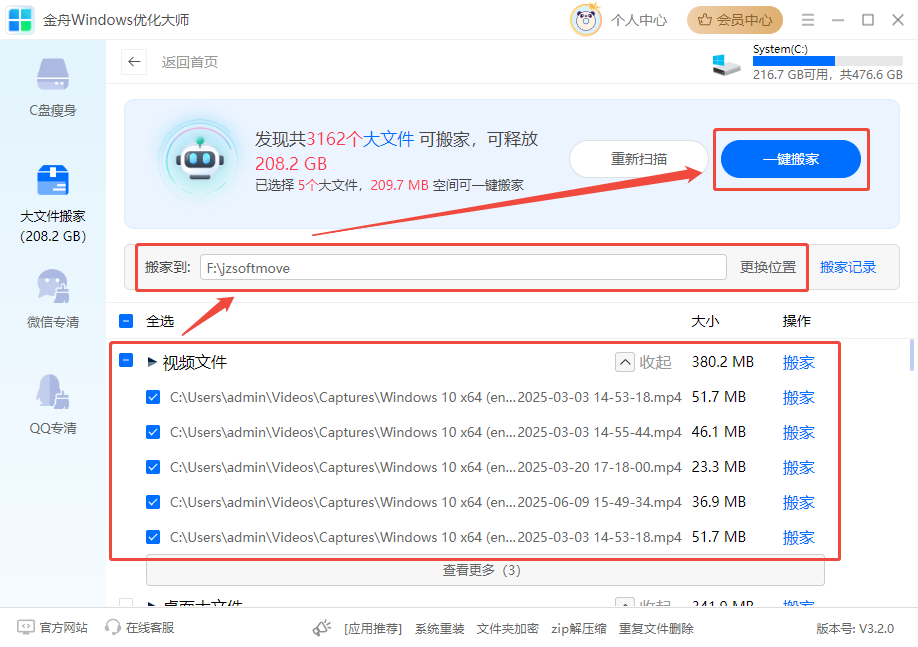Screen dimensions: 918x647
Task: Open 搬家记录 move history
Action: [x=848, y=268]
